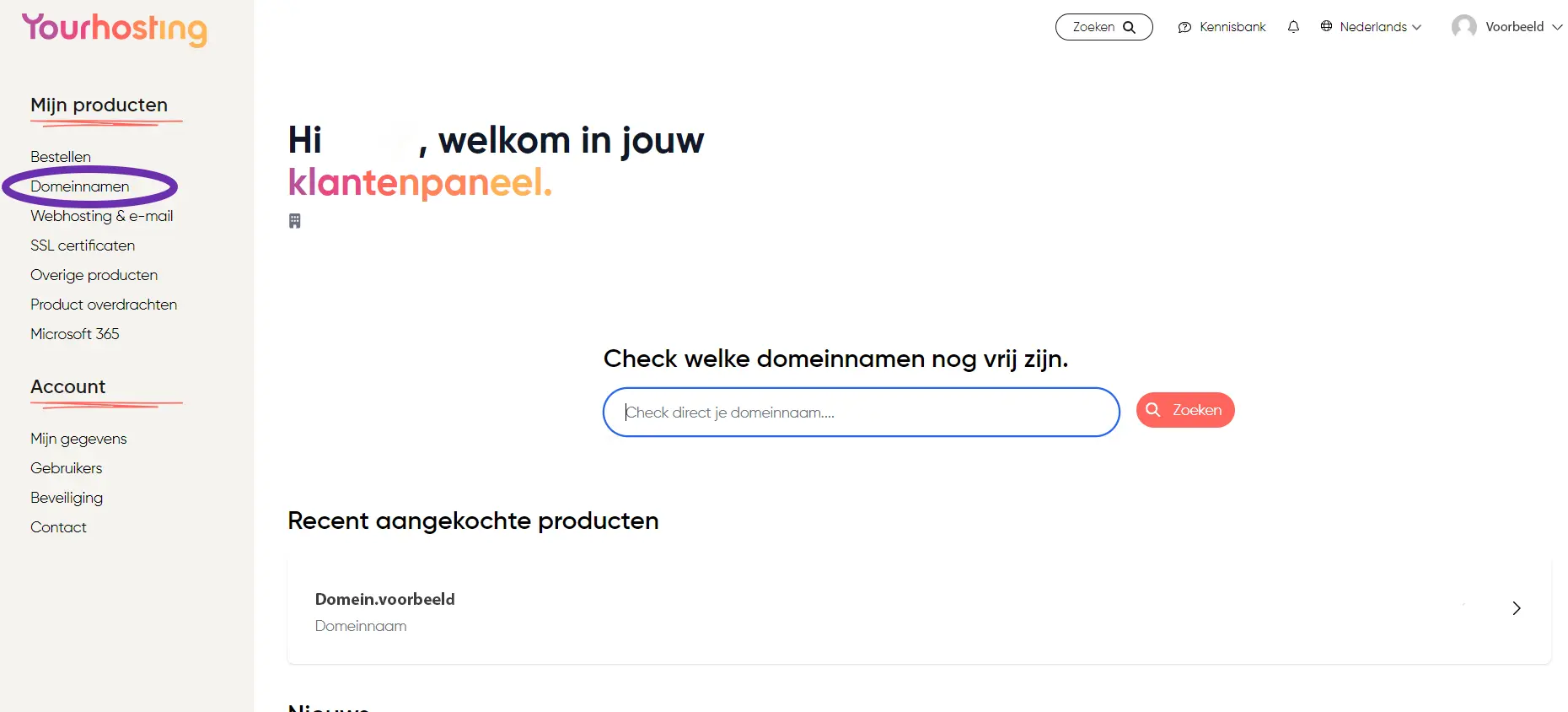Click the magnifier icon in top Zoeken
Viewport: 1568px width, 712px height.
point(1130,27)
